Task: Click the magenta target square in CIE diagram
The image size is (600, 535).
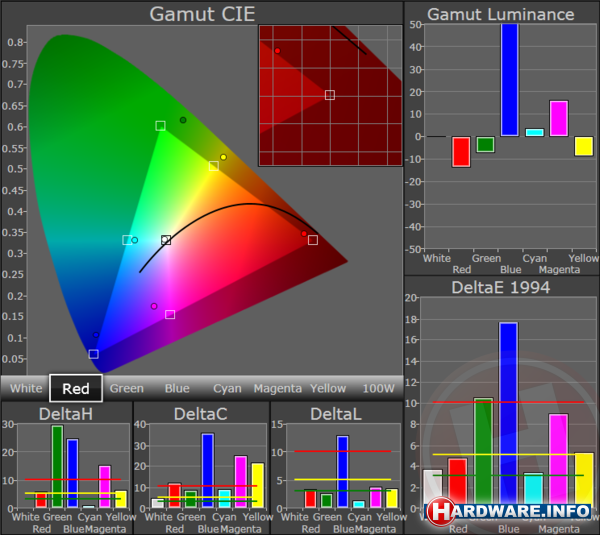Action: click(x=170, y=314)
